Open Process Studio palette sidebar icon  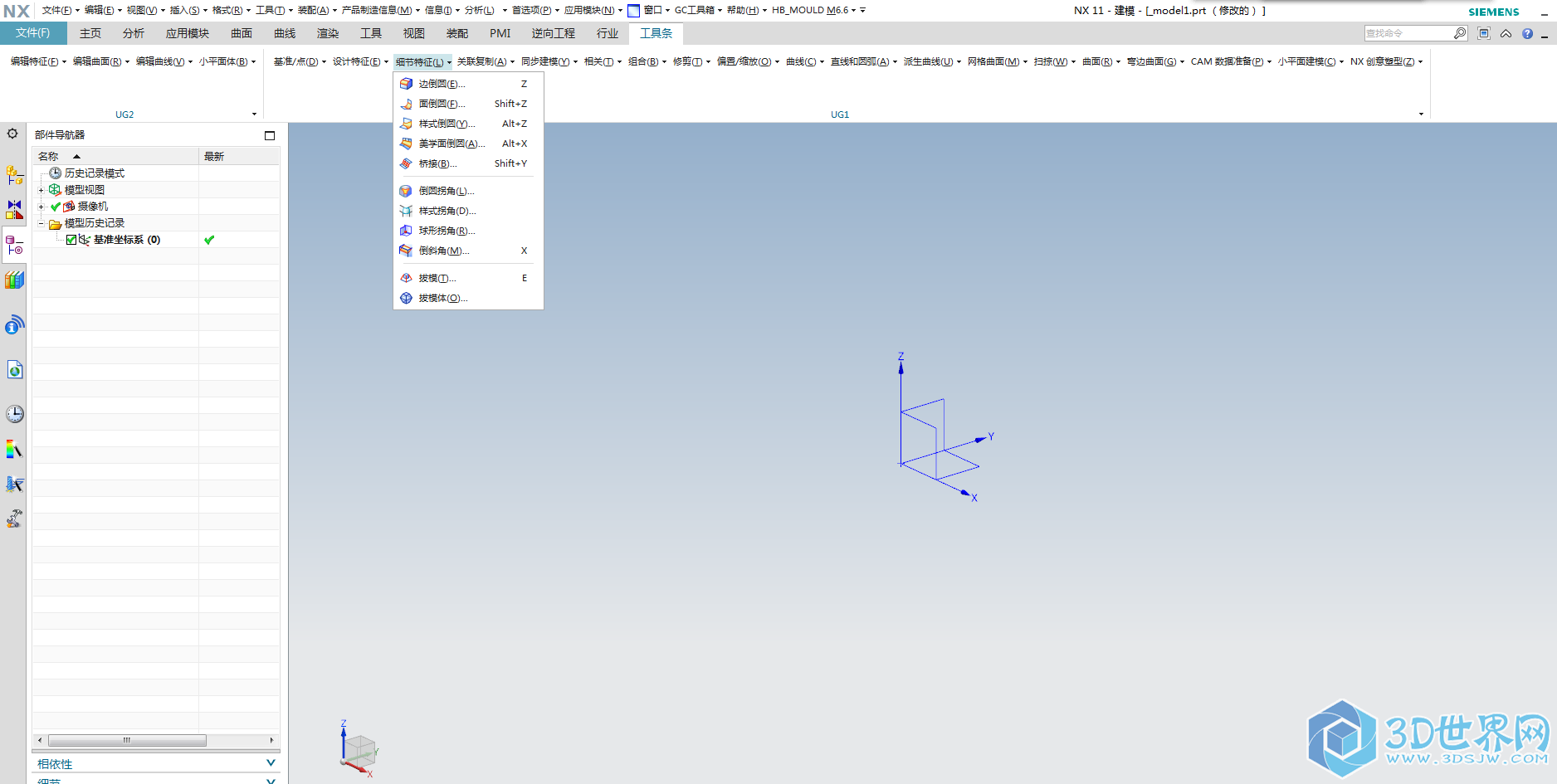pos(14,450)
